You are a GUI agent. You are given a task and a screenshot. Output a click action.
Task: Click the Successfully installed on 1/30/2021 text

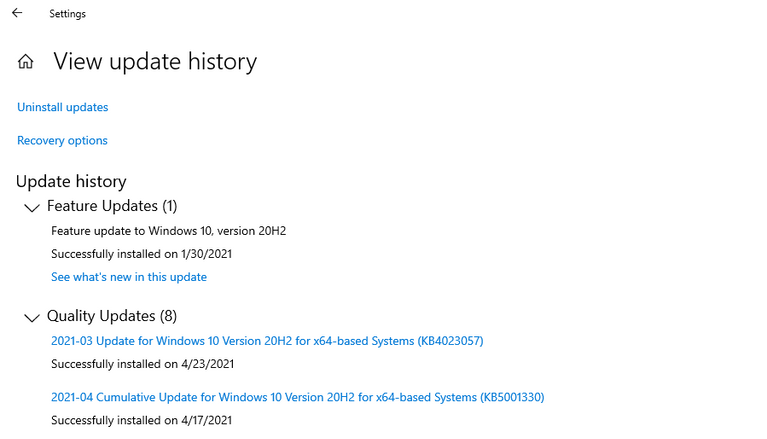point(141,254)
